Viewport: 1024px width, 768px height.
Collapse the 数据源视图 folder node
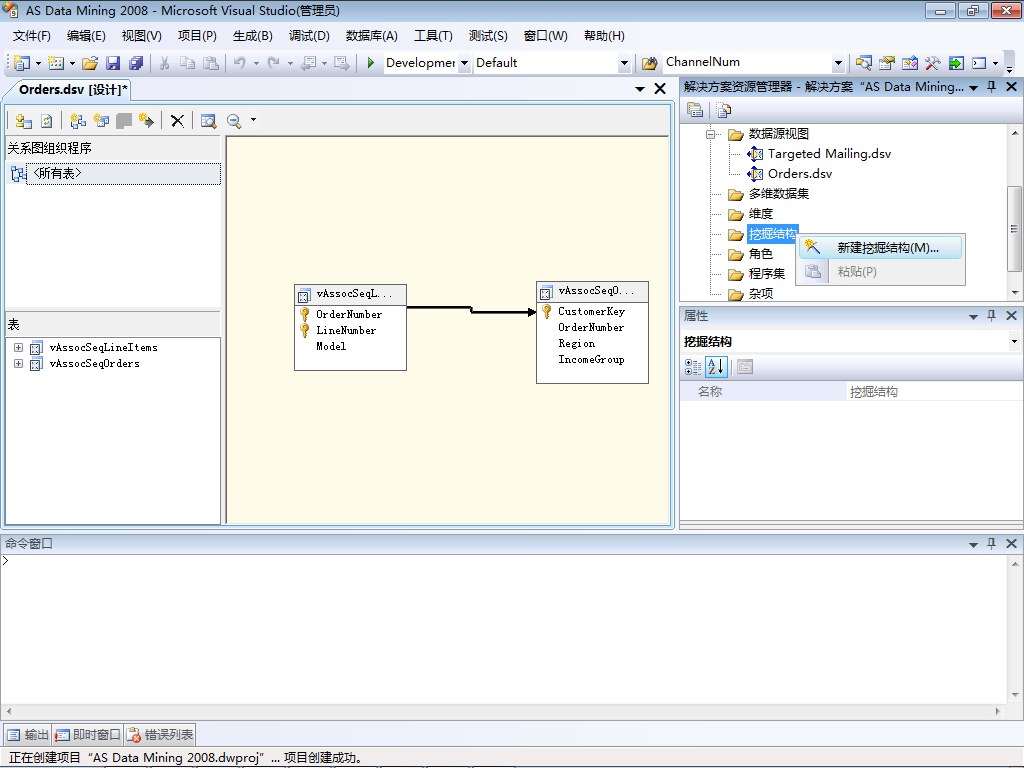[711, 135]
